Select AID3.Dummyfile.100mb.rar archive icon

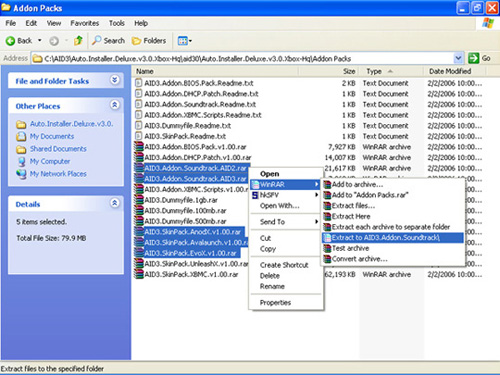pyautogui.click(x=139, y=211)
